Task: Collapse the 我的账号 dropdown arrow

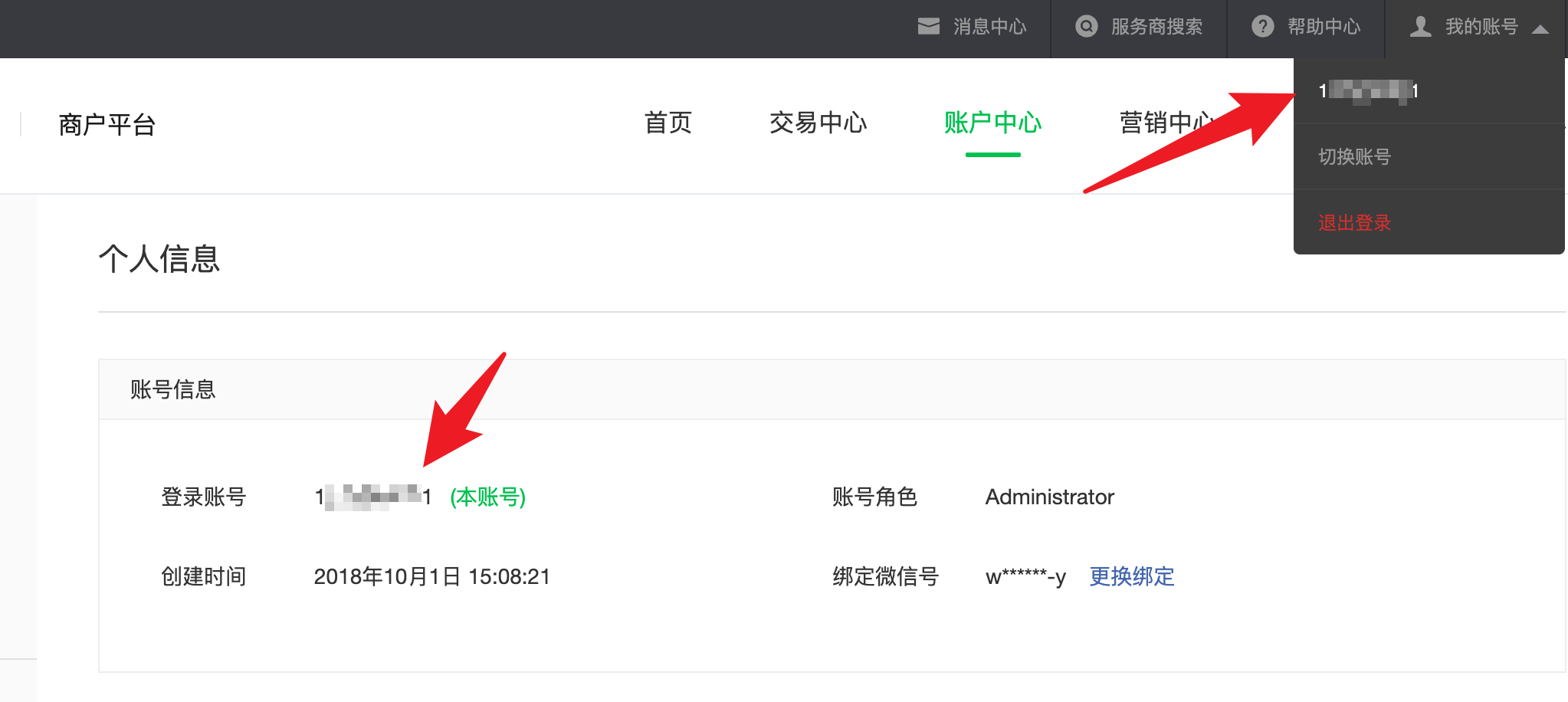Action: (x=1540, y=29)
